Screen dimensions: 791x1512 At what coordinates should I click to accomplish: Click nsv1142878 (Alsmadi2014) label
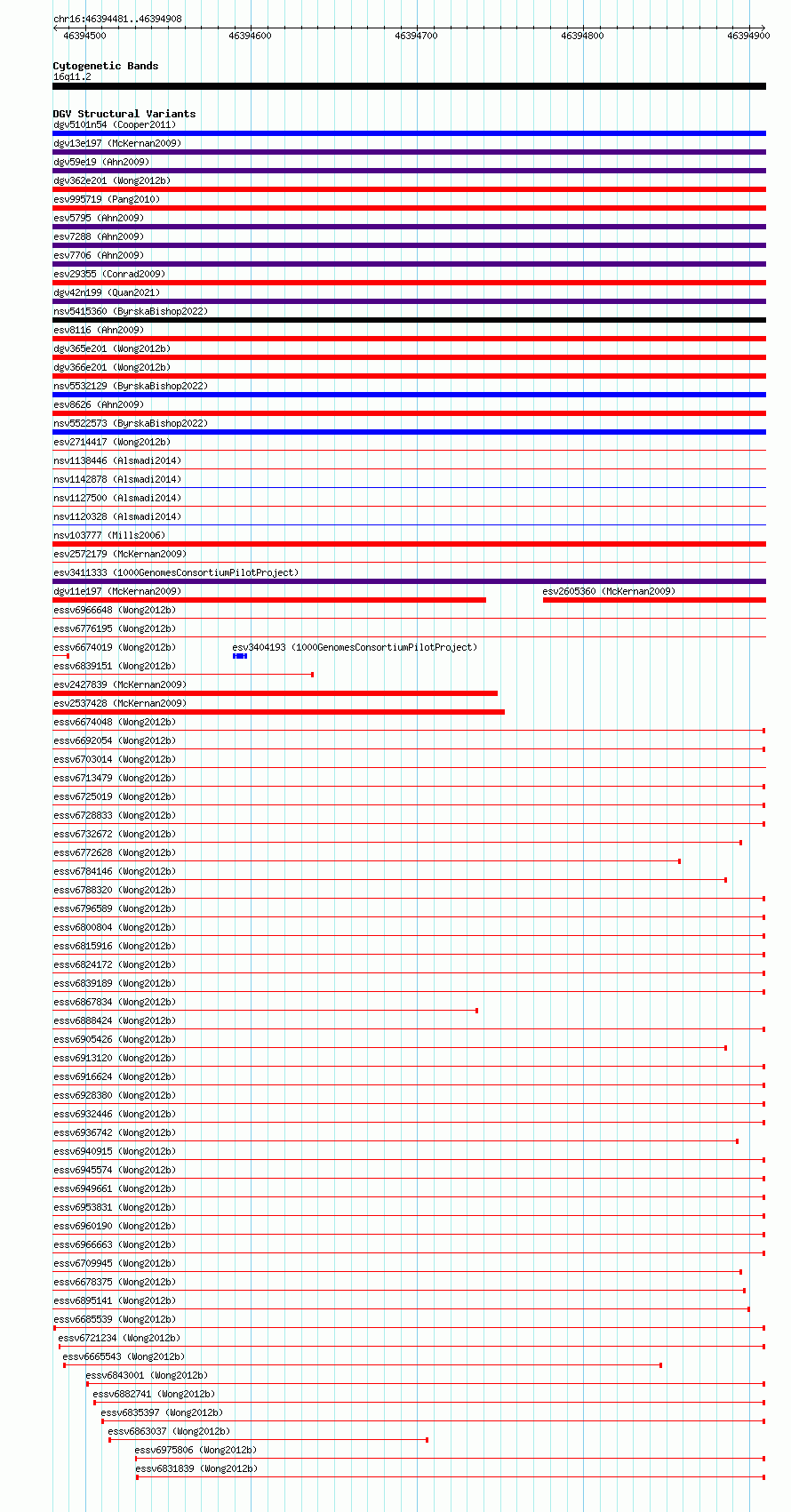[x=117, y=479]
